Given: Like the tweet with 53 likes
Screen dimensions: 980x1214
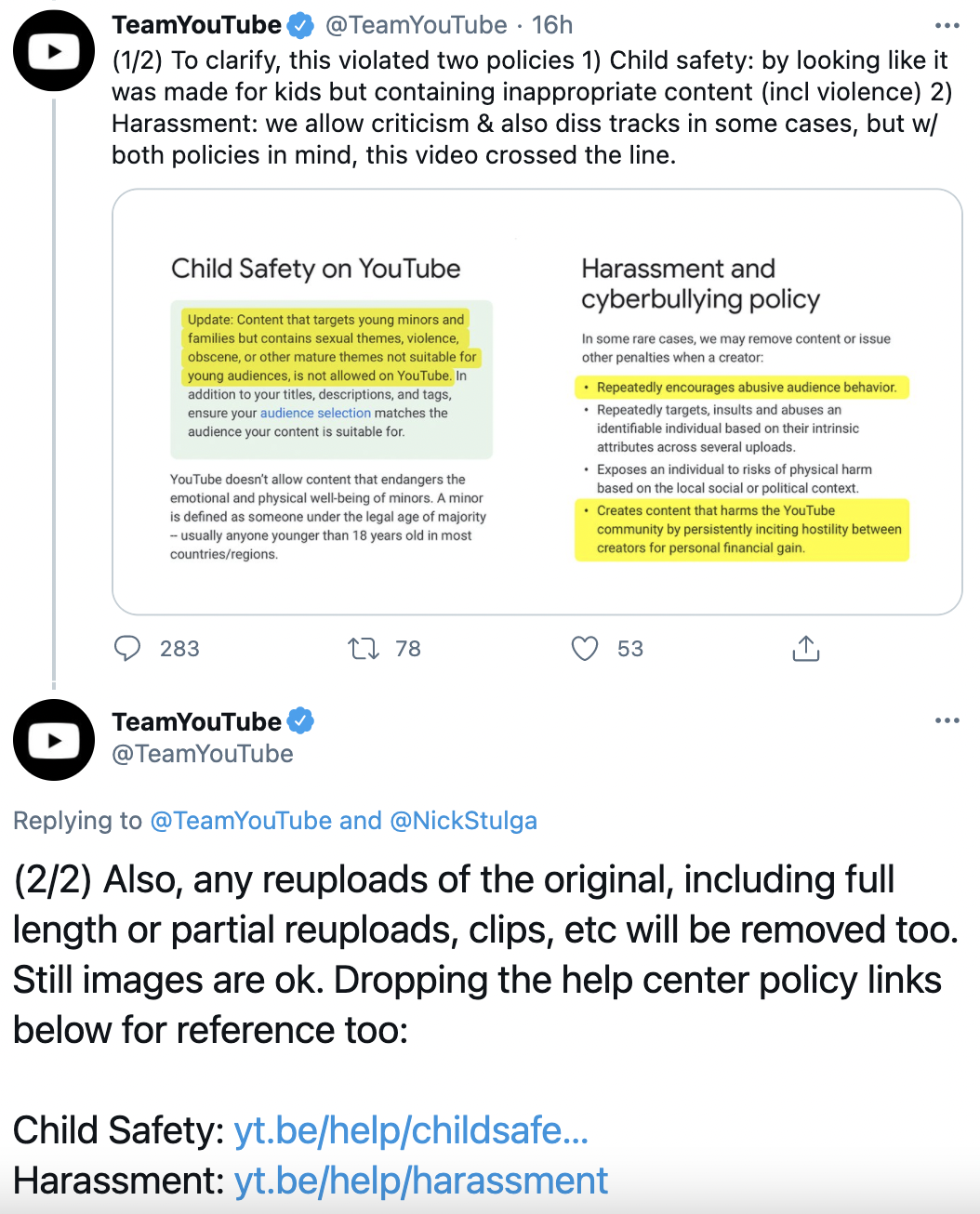Looking at the screenshot, I should coord(585,648).
